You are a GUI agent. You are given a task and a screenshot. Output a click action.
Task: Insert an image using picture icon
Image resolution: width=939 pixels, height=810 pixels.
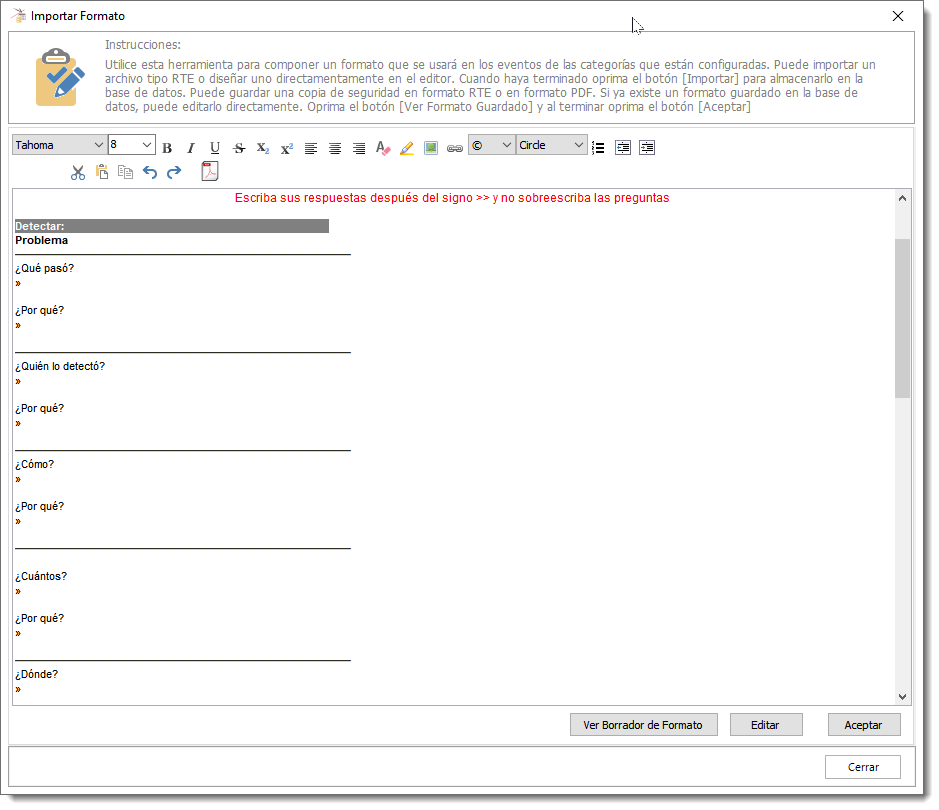tap(431, 148)
